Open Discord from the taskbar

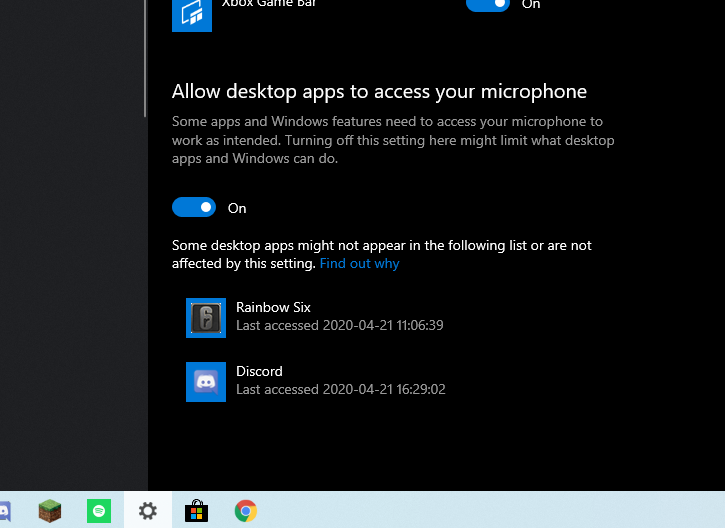coord(5,511)
